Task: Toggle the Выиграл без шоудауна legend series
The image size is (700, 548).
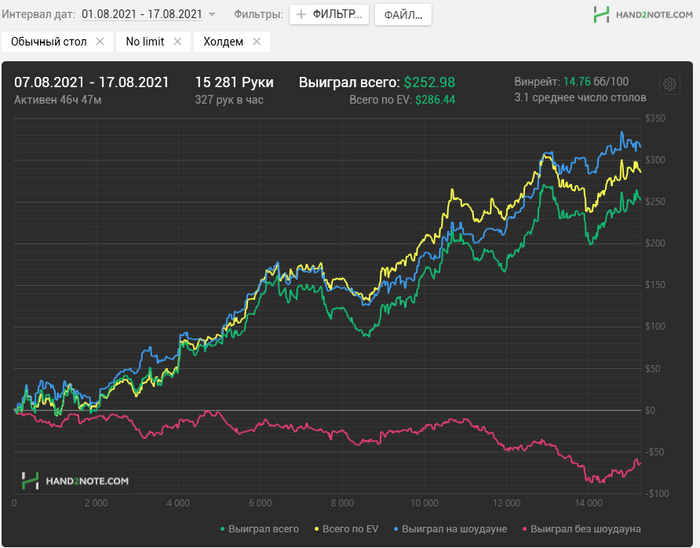Action: [x=581, y=529]
